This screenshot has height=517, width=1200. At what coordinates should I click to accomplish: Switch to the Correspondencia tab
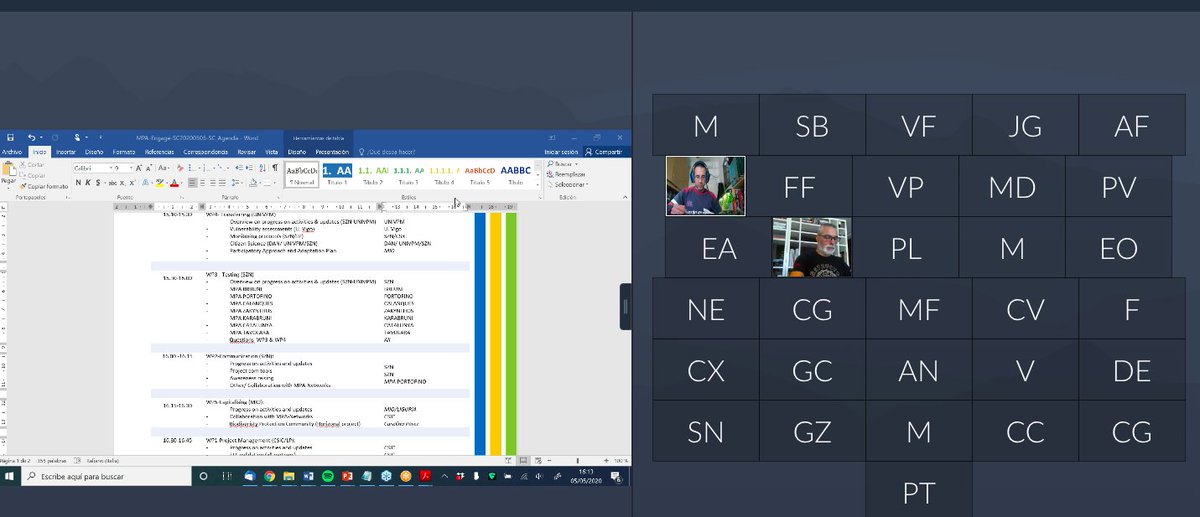point(205,152)
